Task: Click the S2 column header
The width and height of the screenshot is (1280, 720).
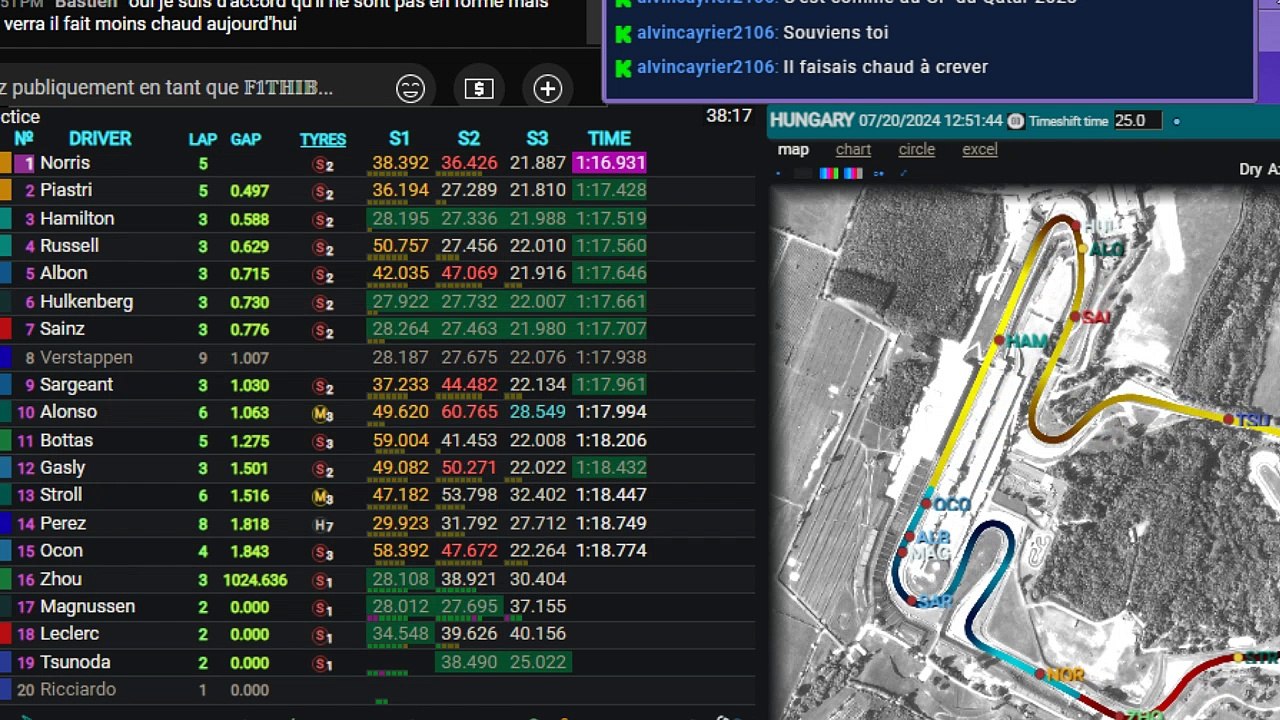Action: click(468, 139)
